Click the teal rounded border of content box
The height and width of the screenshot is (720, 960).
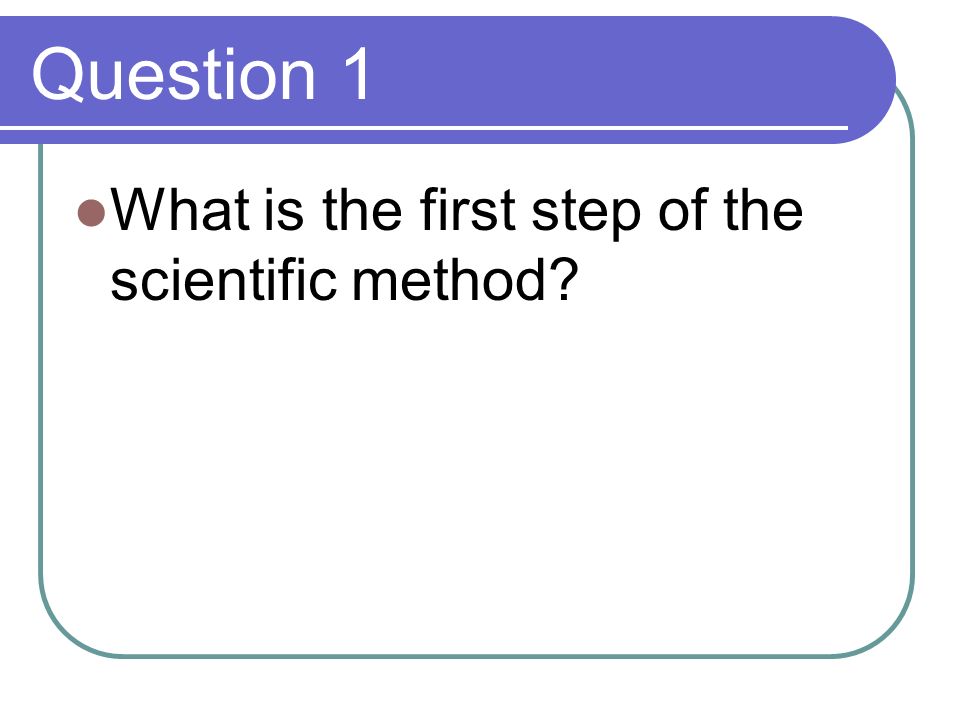click(x=913, y=367)
